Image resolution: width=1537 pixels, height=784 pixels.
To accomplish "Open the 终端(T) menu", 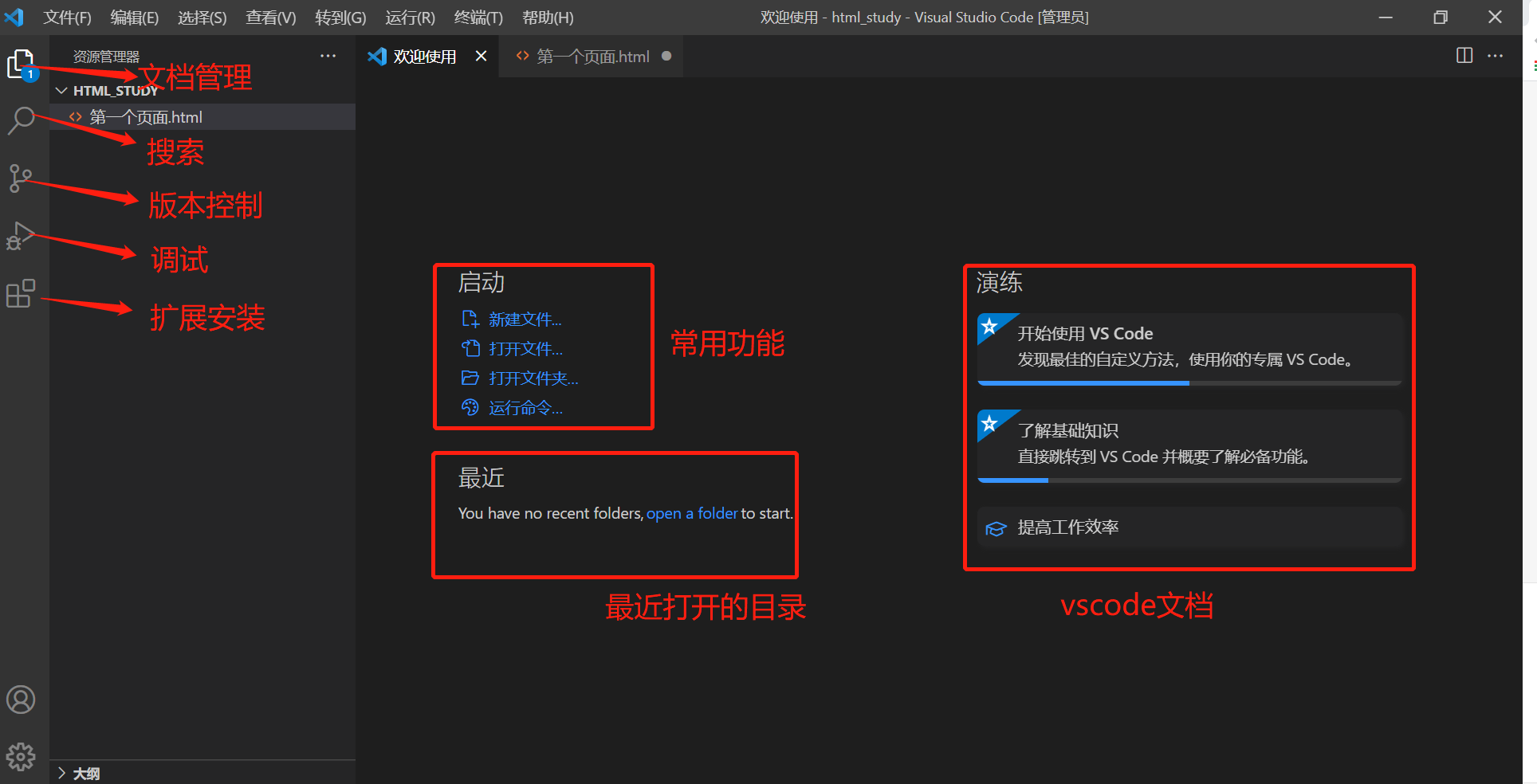I will point(478,18).
